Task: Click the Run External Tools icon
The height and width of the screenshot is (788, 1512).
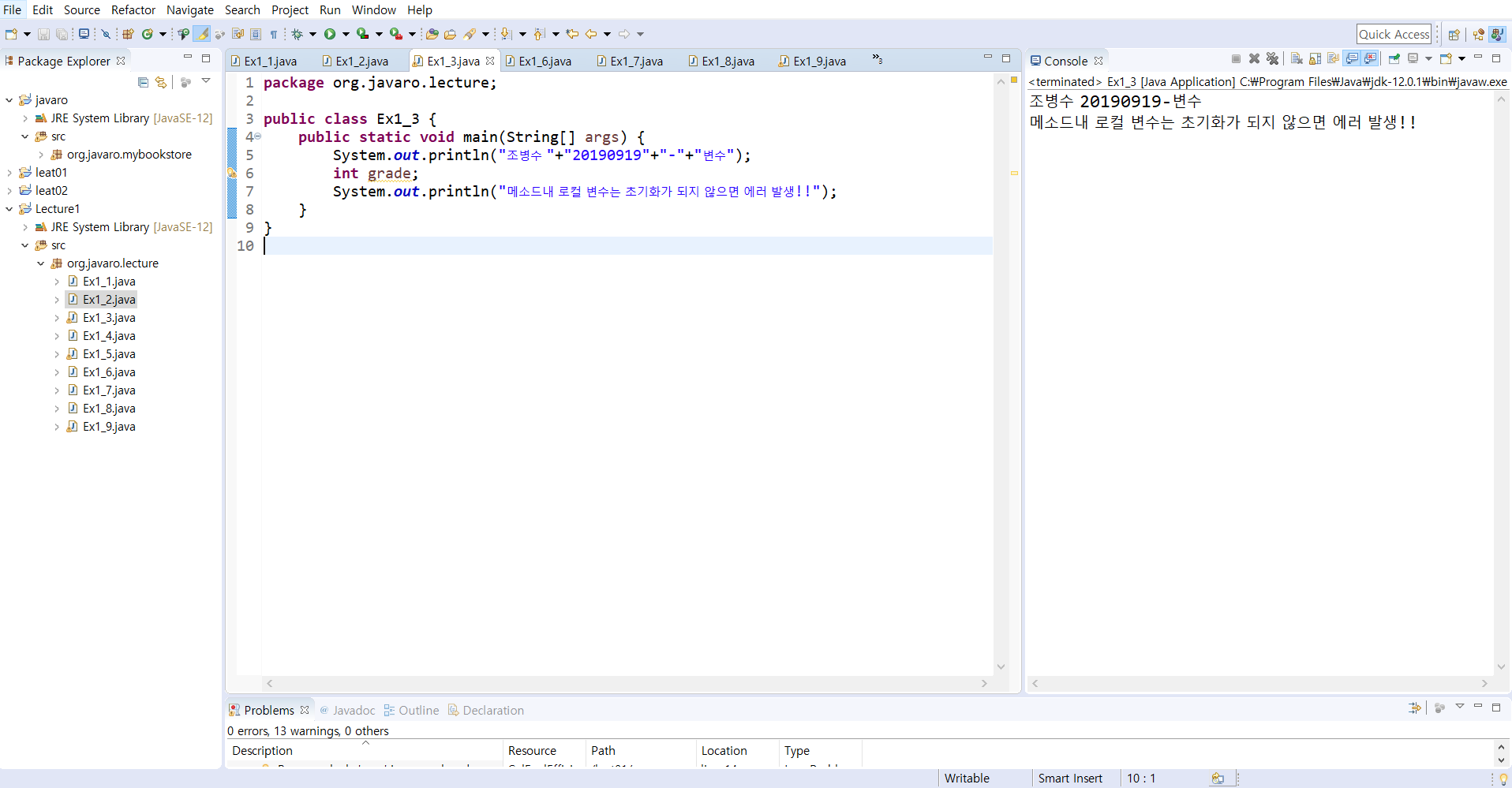Action: (395, 34)
